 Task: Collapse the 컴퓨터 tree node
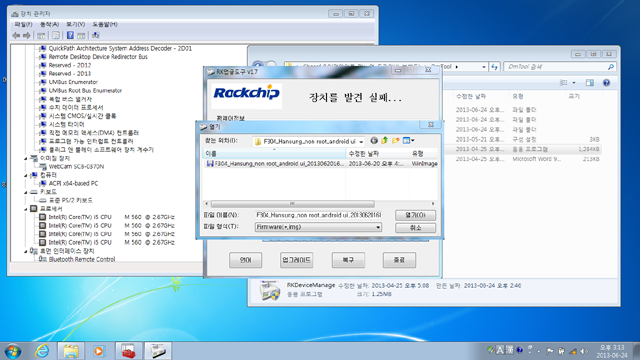(26, 175)
